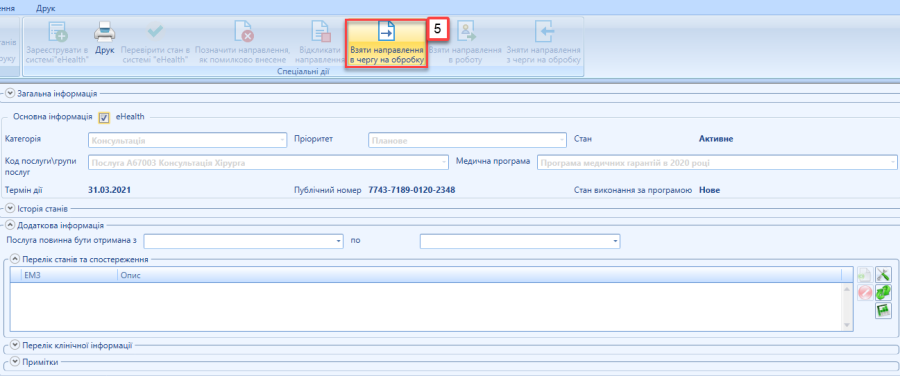The height and width of the screenshot is (376, 900).
Task: Open the 'по' end date dropdown
Action: [x=616, y=241]
